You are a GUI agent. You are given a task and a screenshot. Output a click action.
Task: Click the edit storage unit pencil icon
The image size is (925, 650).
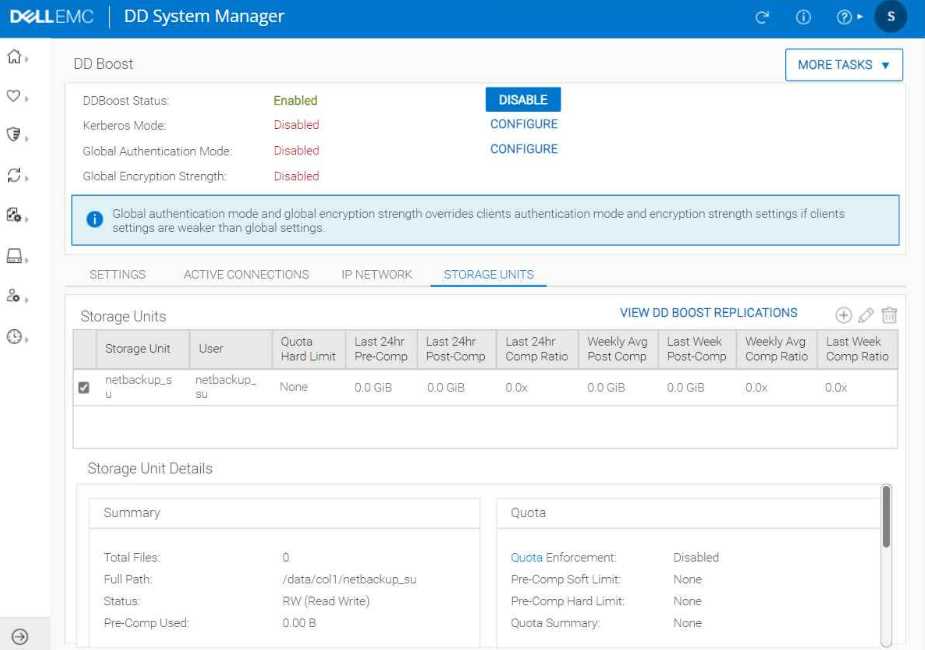point(866,315)
